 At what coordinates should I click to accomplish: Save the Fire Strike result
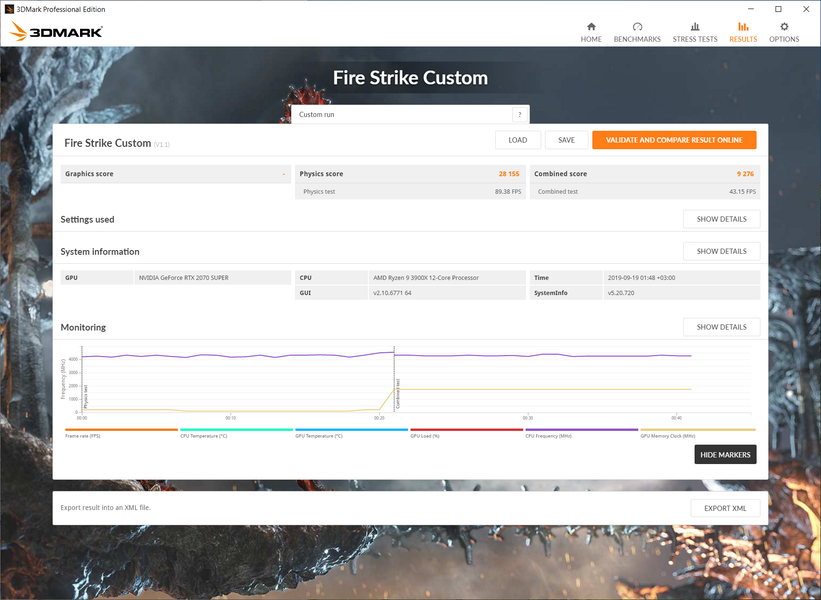tap(566, 140)
